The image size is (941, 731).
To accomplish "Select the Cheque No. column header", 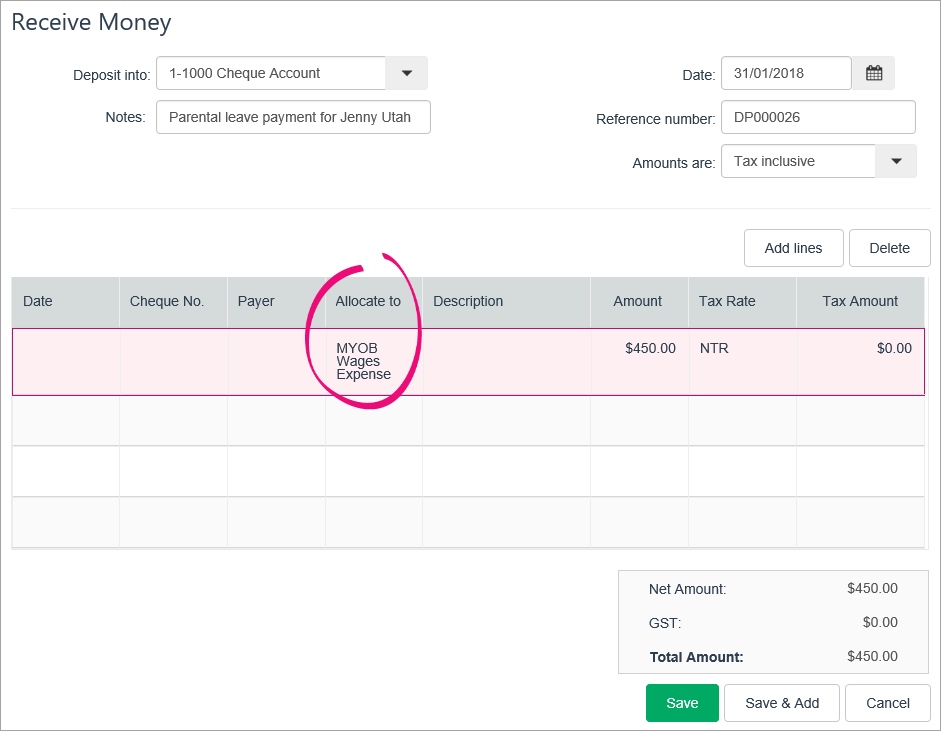I will 167,301.
